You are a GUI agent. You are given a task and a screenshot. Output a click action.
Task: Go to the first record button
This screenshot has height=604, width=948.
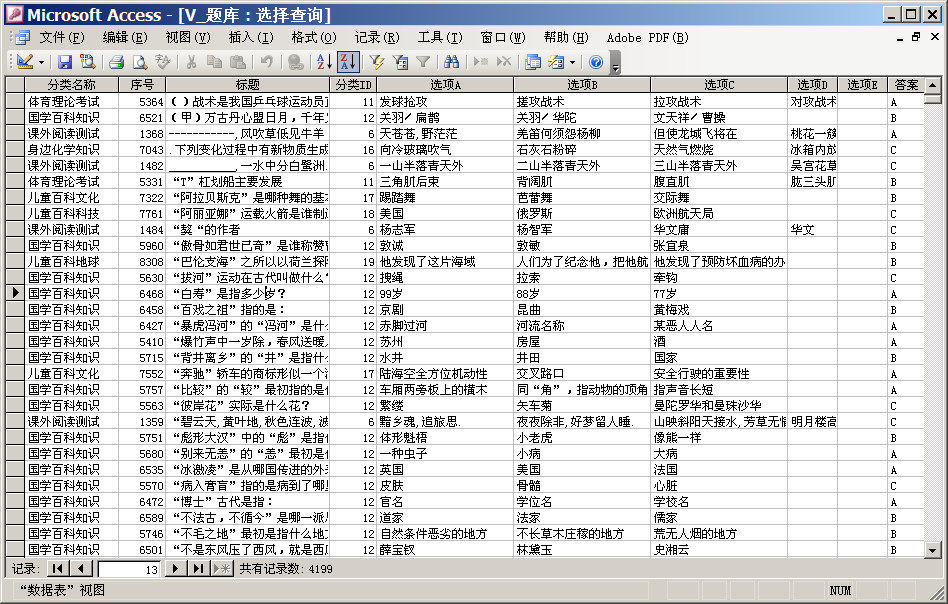(57, 568)
